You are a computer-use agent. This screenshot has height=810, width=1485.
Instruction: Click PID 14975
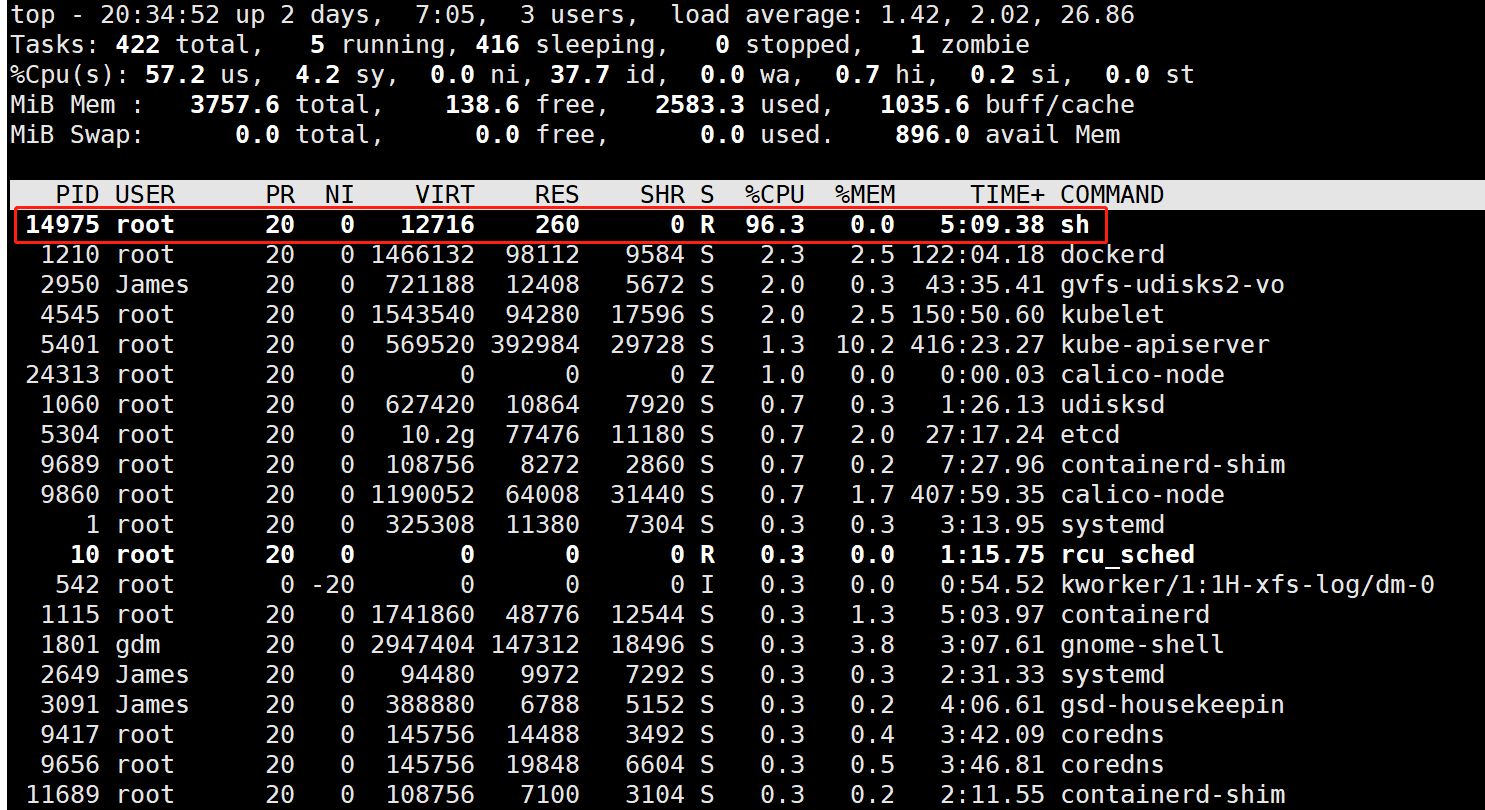click(63, 224)
